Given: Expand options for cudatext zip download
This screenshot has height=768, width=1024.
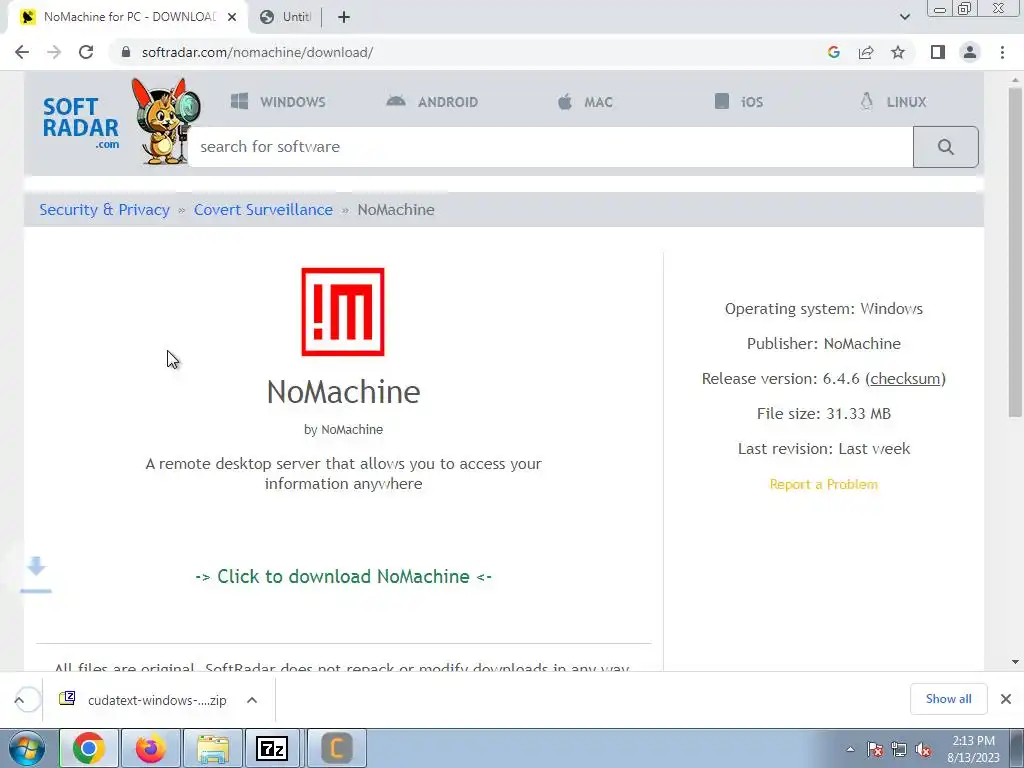Looking at the screenshot, I should (252, 700).
